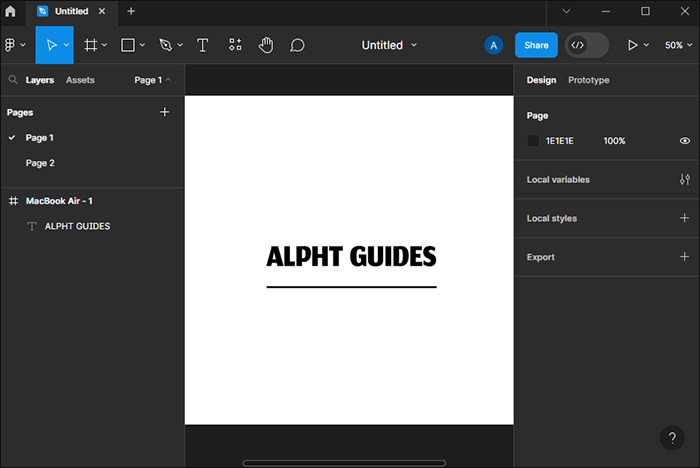This screenshot has height=468, width=700.
Task: Open local variables settings icon
Action: [684, 180]
